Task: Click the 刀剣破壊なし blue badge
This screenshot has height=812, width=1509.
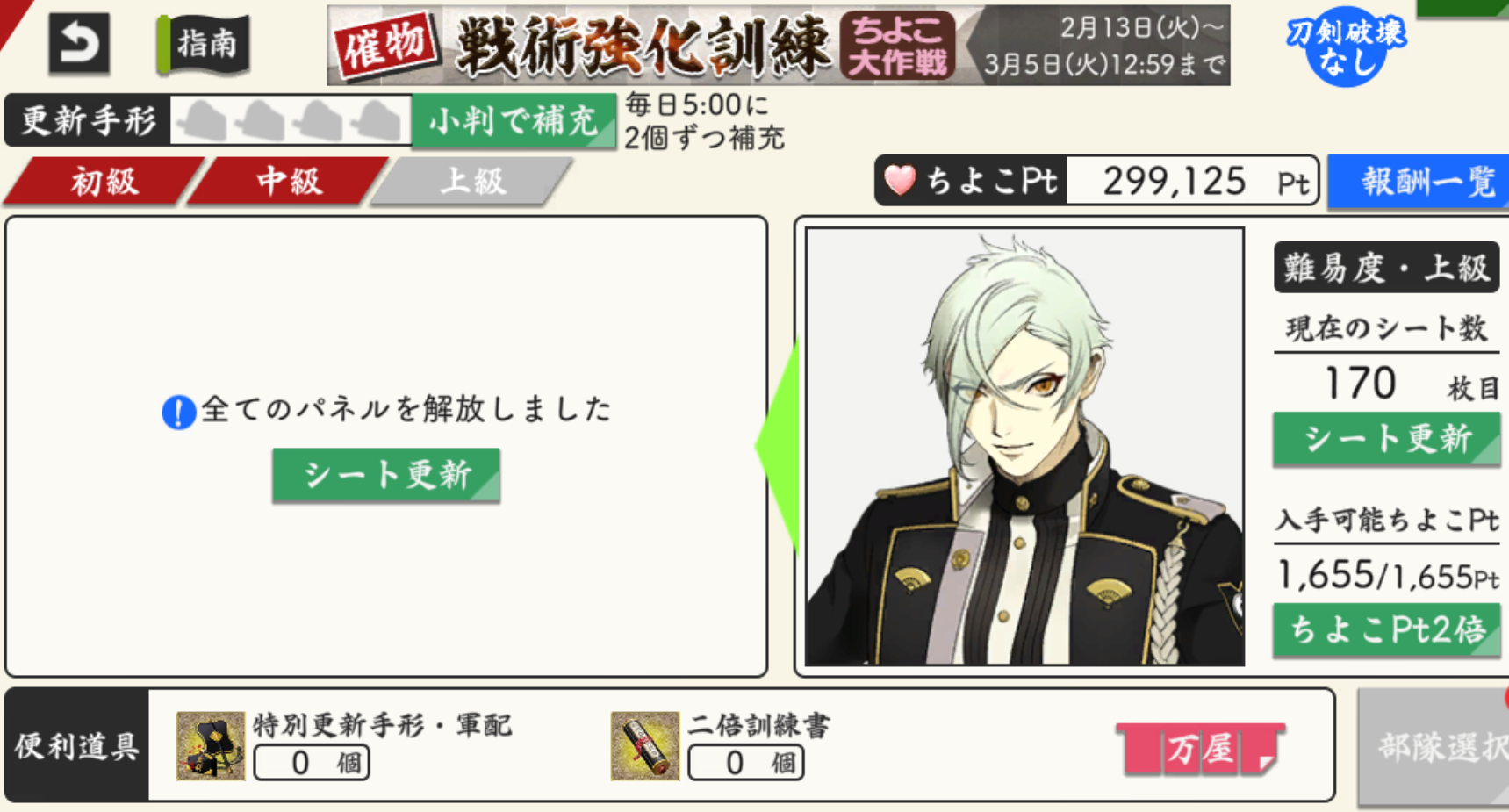Action: tap(1346, 46)
